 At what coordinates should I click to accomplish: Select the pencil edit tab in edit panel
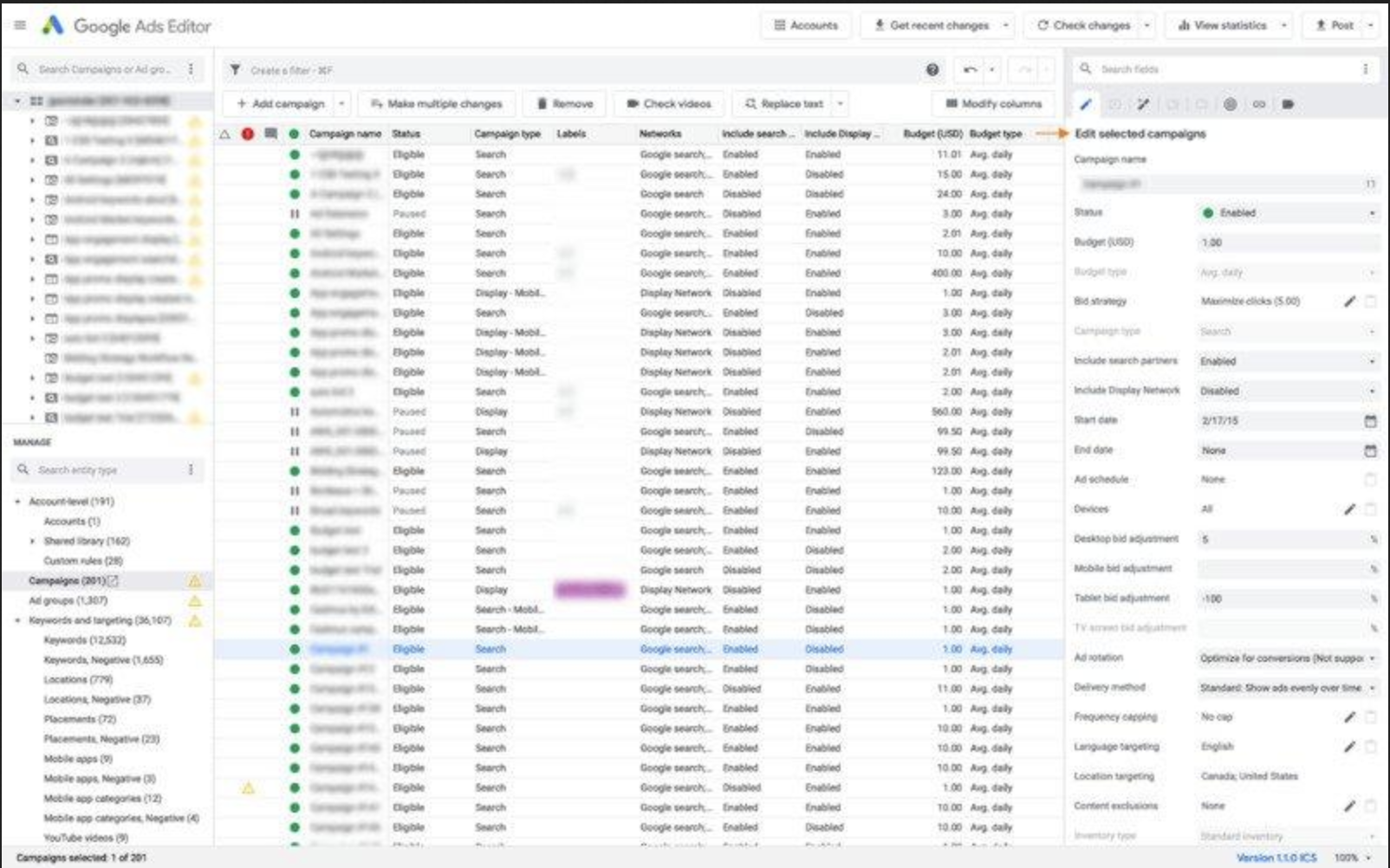click(1086, 104)
